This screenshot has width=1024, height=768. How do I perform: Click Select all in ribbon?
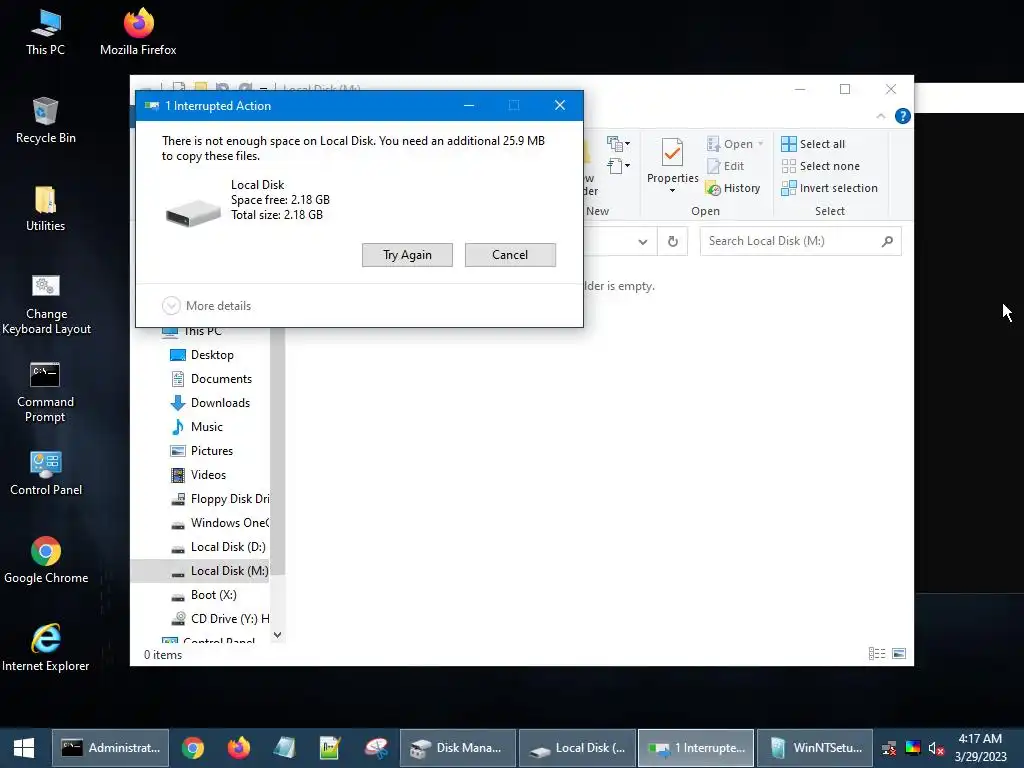point(813,144)
